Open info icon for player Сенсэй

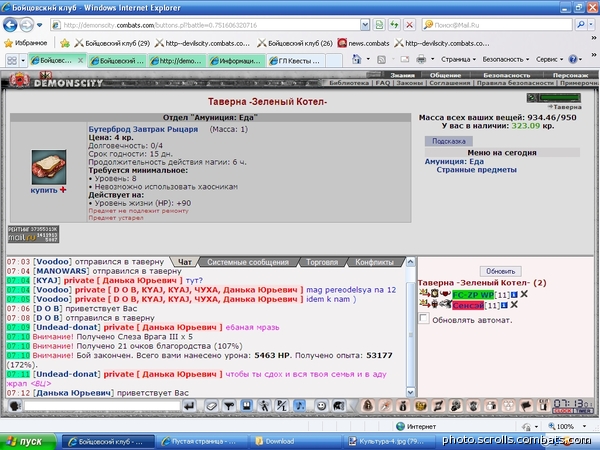tap(504, 305)
